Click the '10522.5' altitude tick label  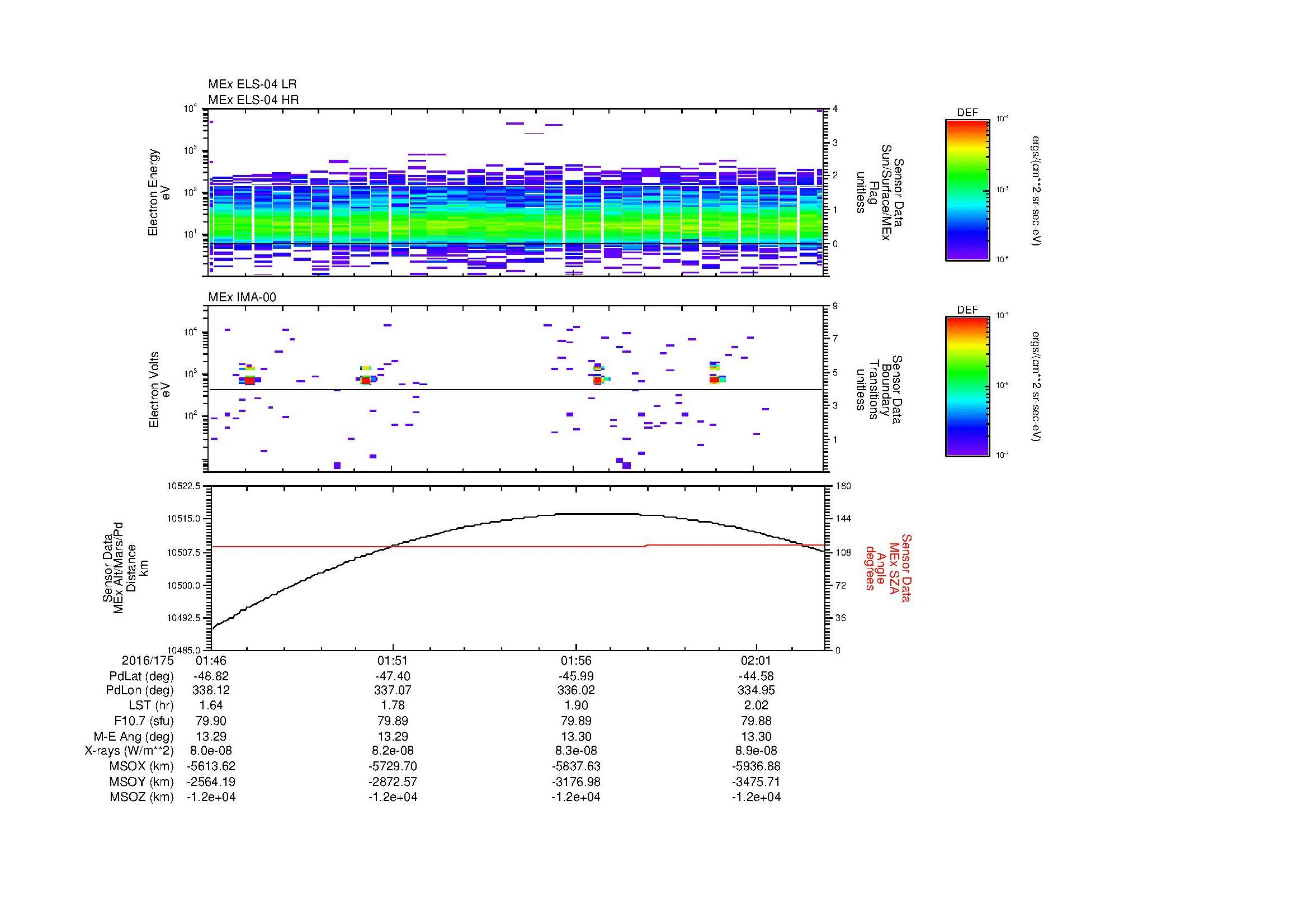(x=183, y=486)
